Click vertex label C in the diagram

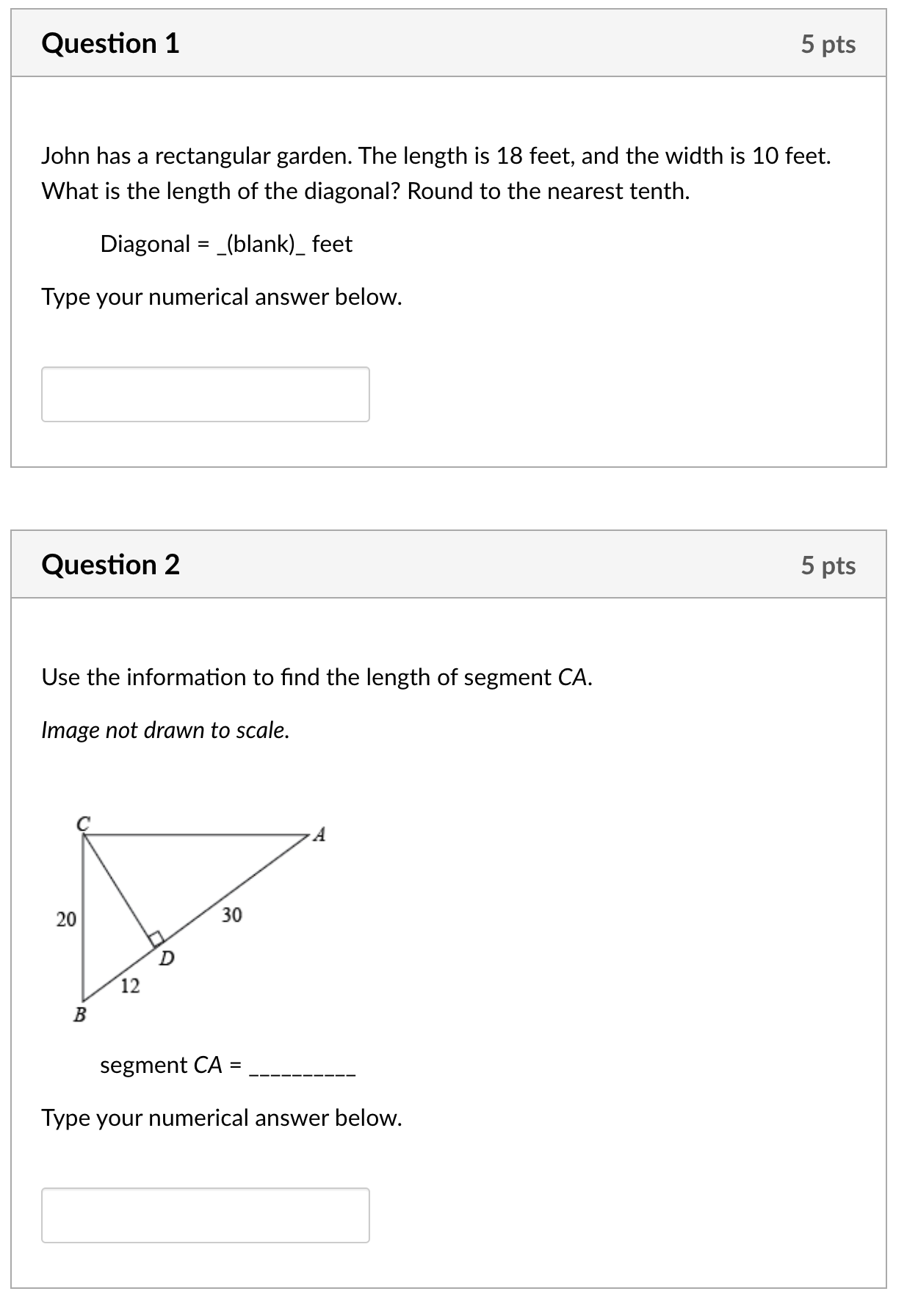pos(83,824)
